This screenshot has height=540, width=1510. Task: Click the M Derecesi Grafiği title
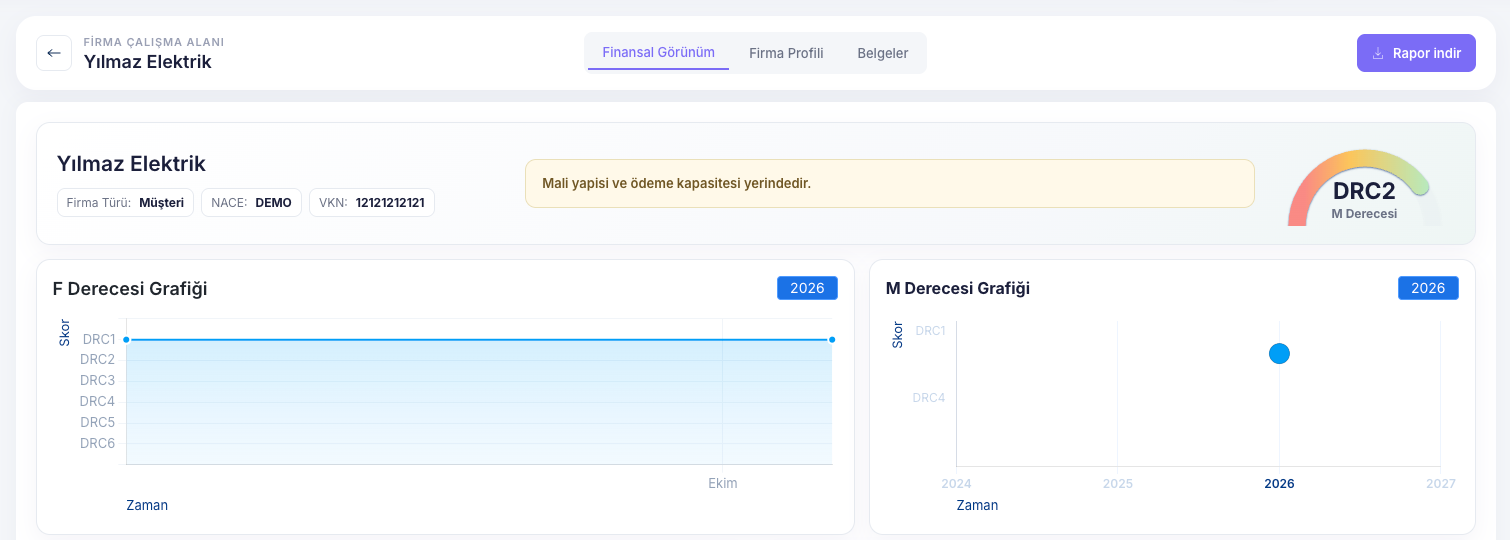click(x=958, y=289)
